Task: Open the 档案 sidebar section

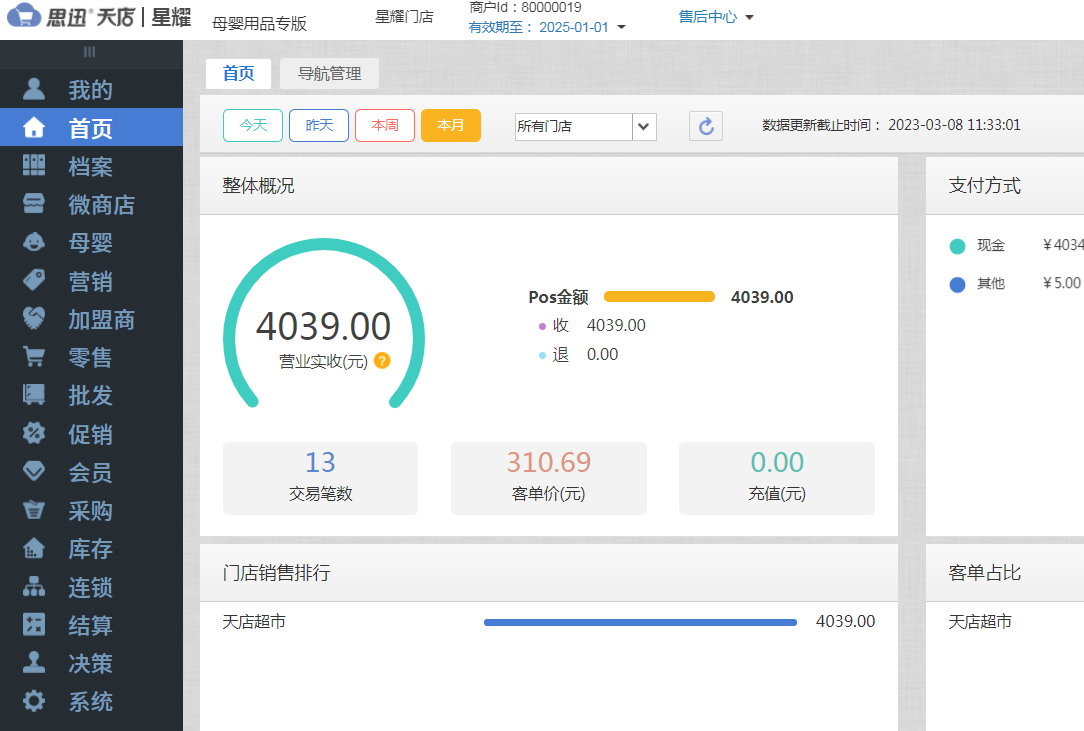Action: tap(91, 166)
